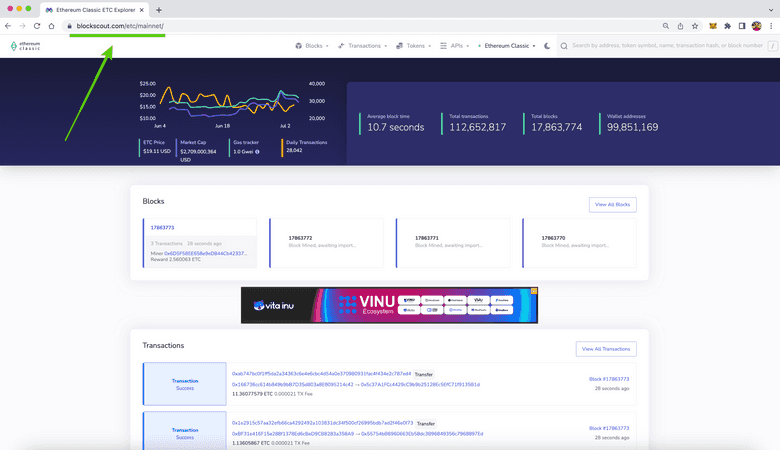Click the View All Transactions button
The width and height of the screenshot is (780, 450).
(x=605, y=349)
